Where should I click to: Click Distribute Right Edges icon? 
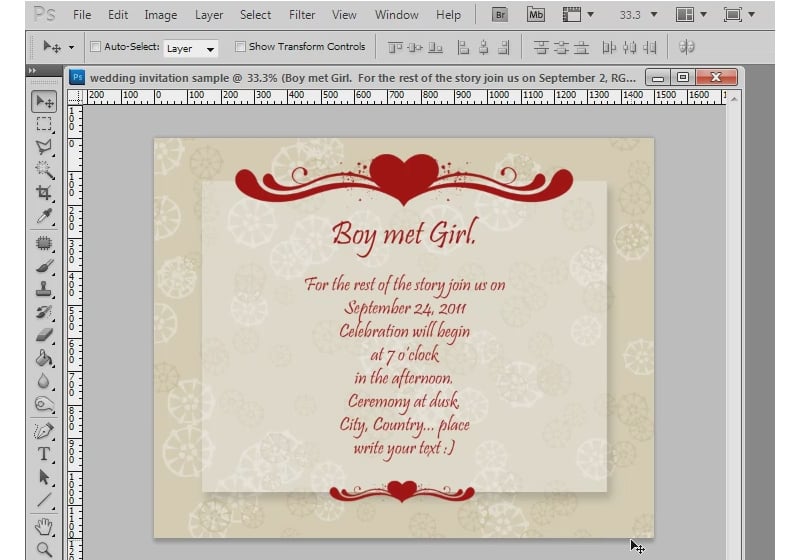tap(649, 47)
